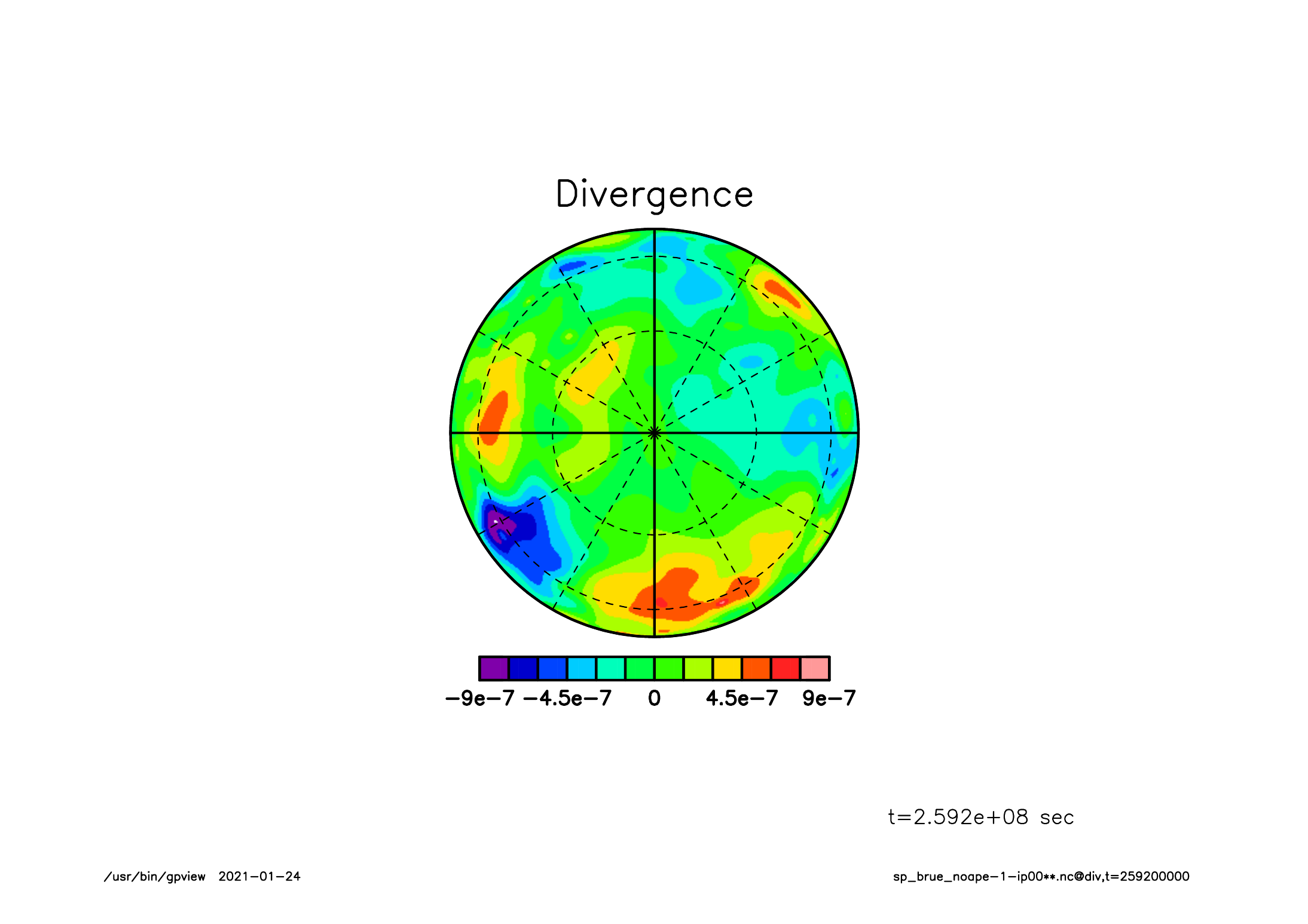1308x924 pixels.
Task: Click the yellow-green colorbar swatch
Action: [x=698, y=668]
